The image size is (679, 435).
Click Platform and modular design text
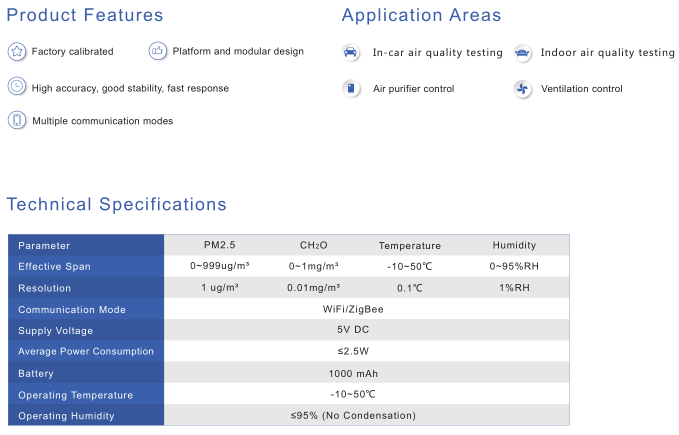[238, 52]
